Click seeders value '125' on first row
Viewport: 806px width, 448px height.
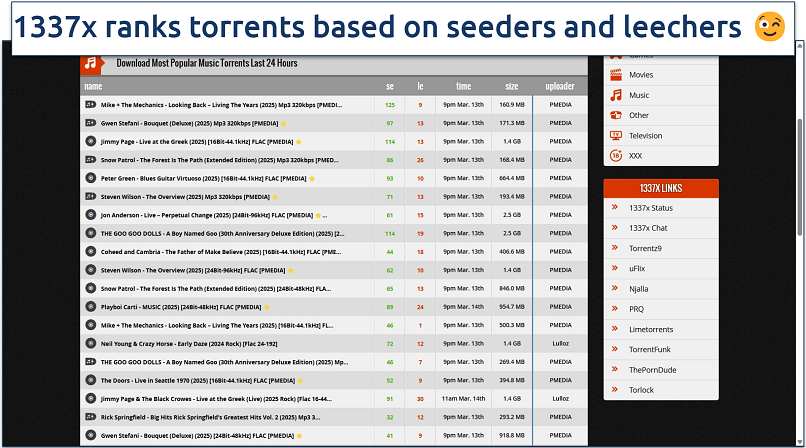pyautogui.click(x=390, y=105)
